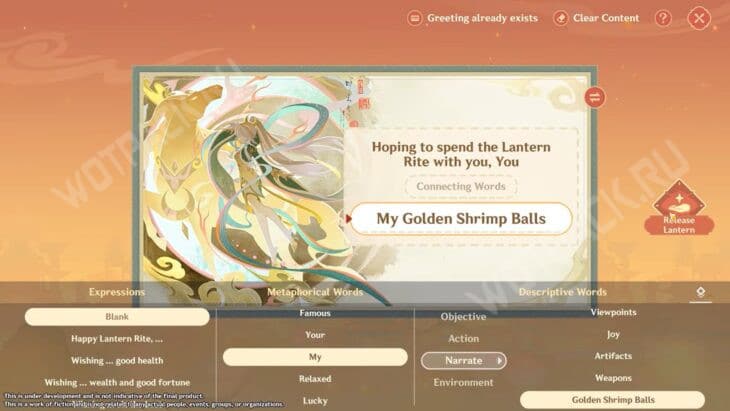
Task: Open the Environment category
Action: tap(463, 382)
